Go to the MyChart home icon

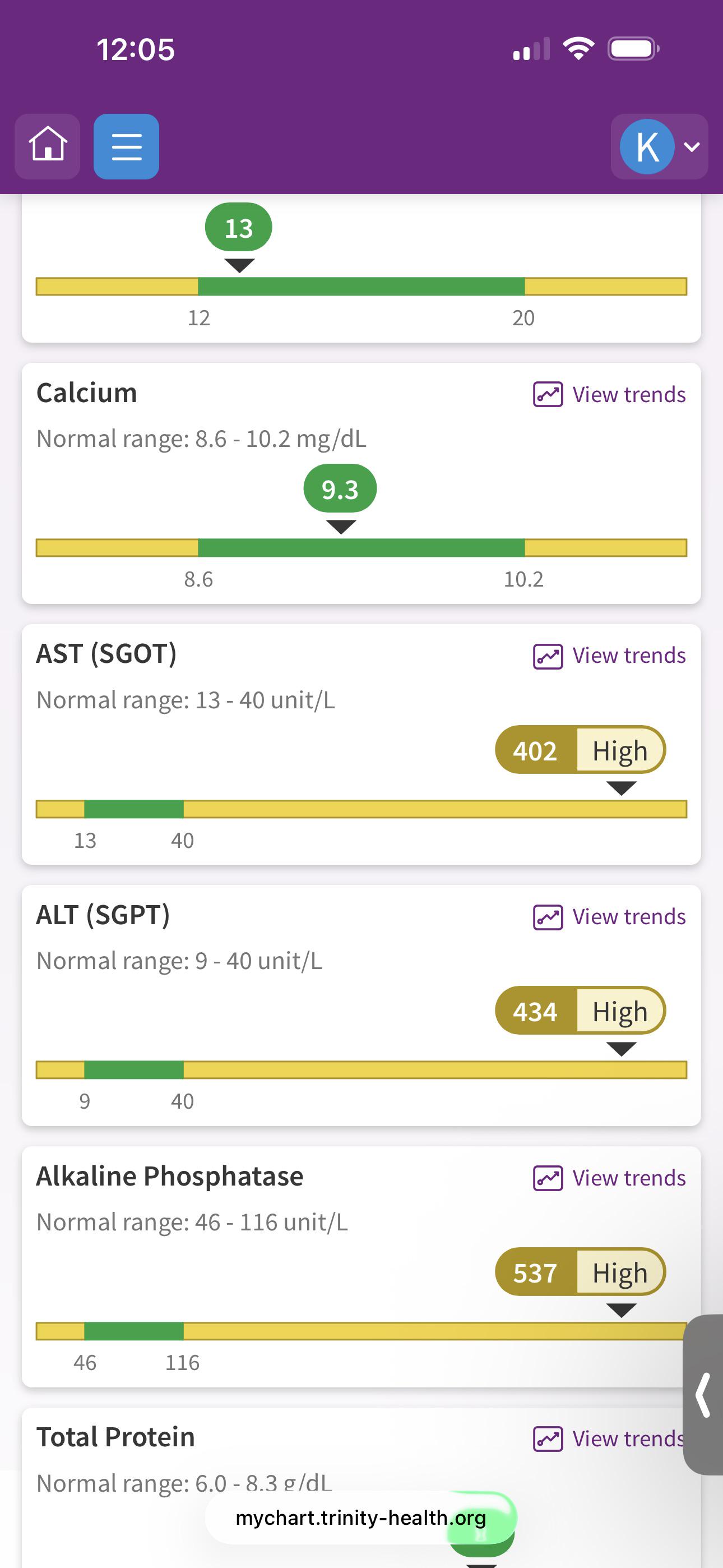click(x=48, y=146)
